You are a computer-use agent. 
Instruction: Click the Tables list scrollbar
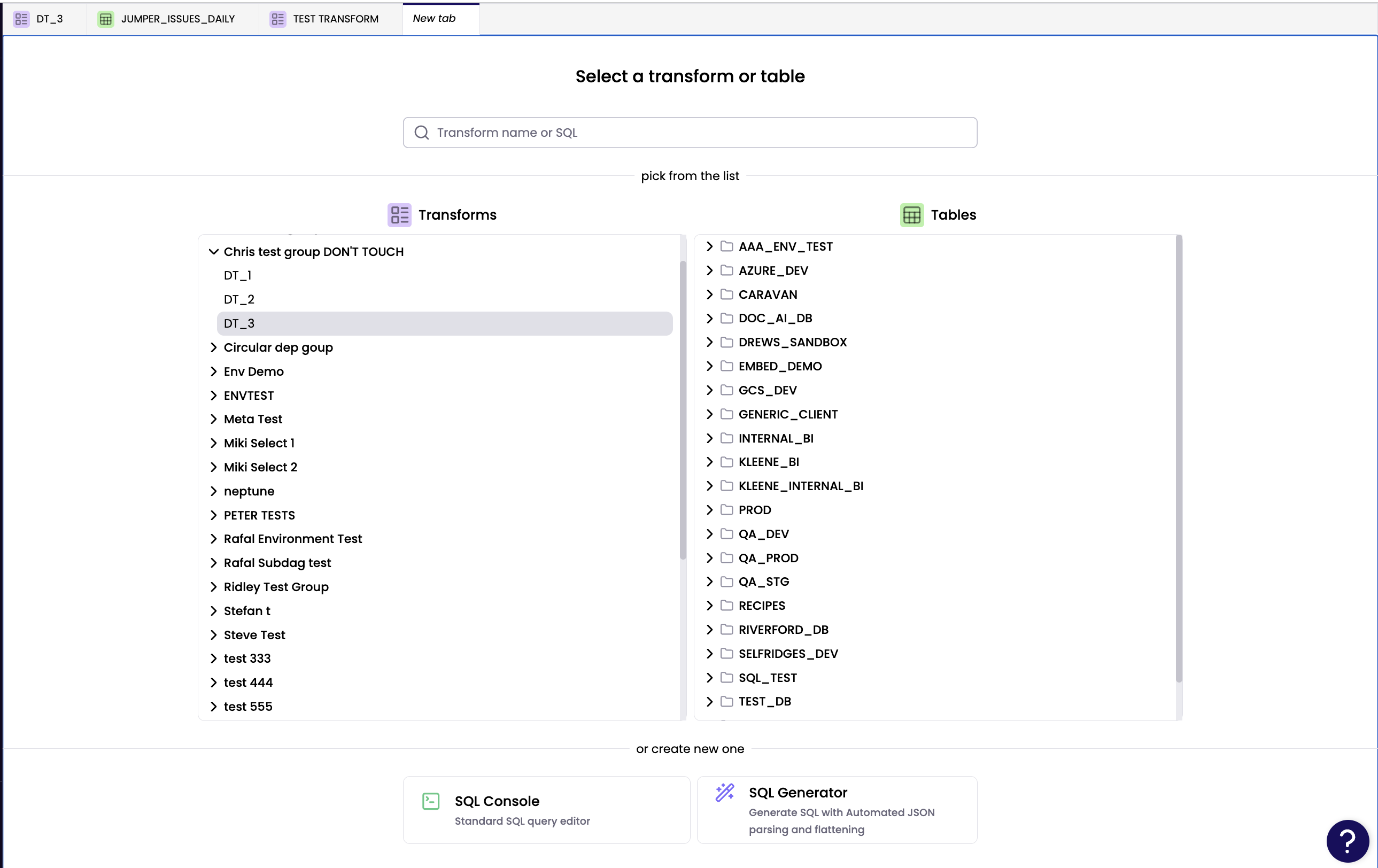pyautogui.click(x=1179, y=458)
